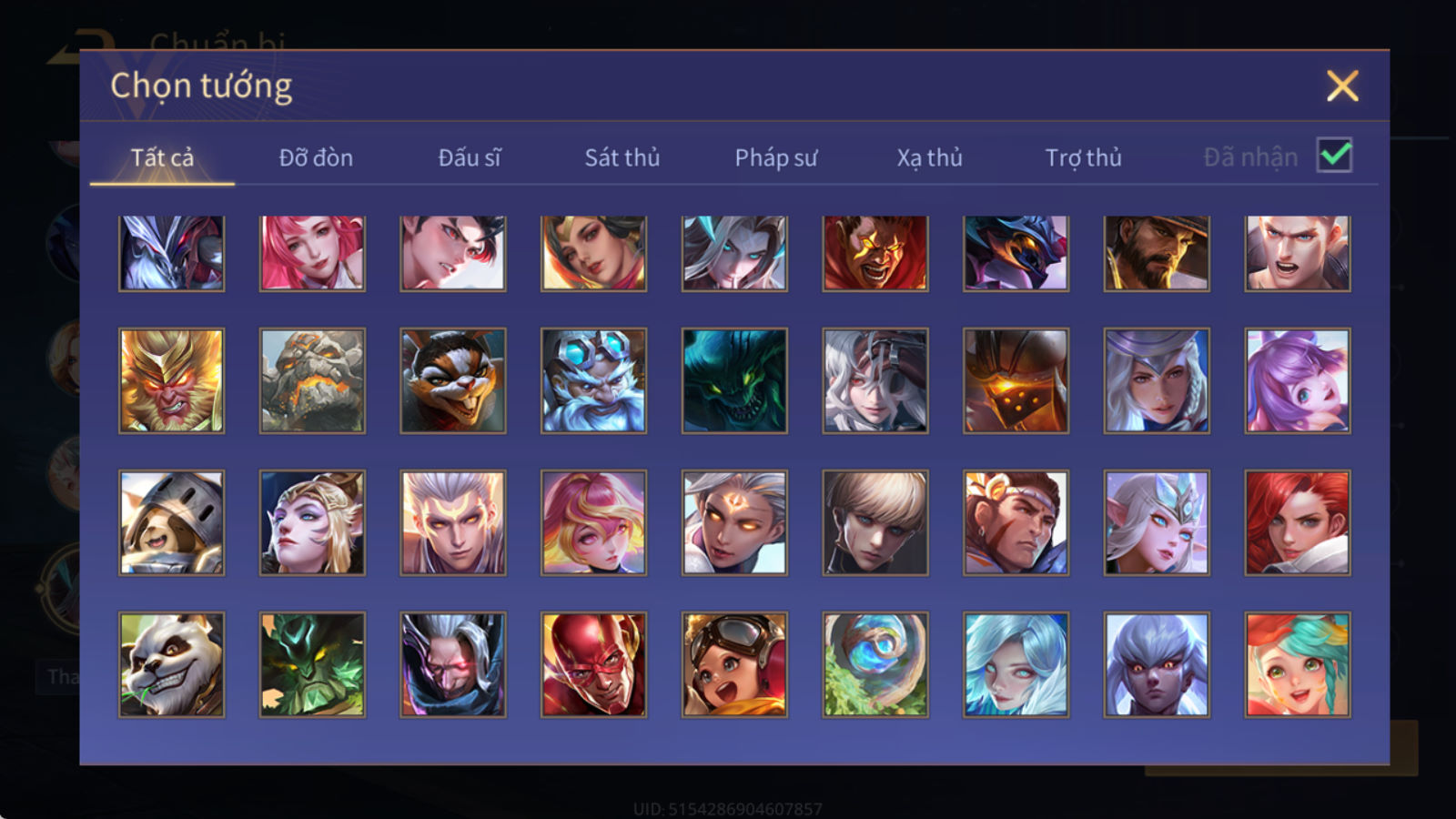Screen dimensions: 1456x819
Task: Open the Sát thủ tab
Action: 622,157
